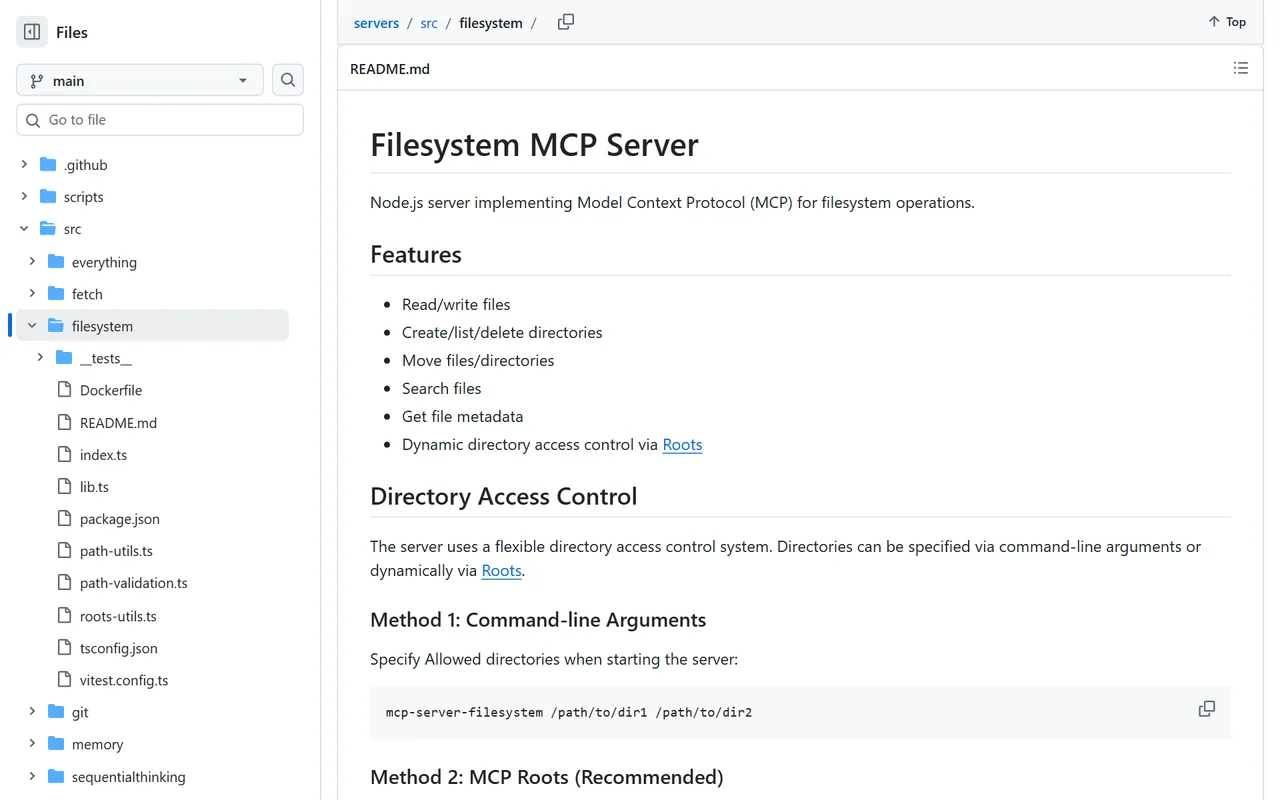
Task: Follow the Roots link in Features list
Action: click(682, 444)
